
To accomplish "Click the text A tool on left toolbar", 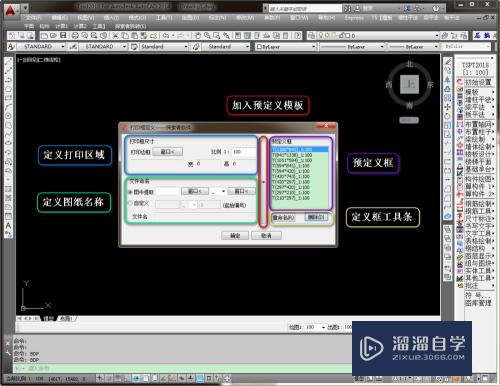I will point(8,226).
